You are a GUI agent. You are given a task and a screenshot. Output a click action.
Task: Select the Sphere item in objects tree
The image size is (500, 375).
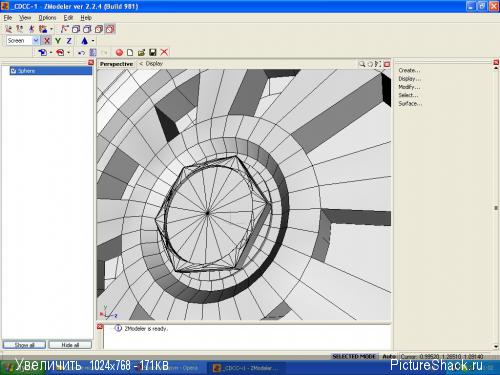(51, 71)
